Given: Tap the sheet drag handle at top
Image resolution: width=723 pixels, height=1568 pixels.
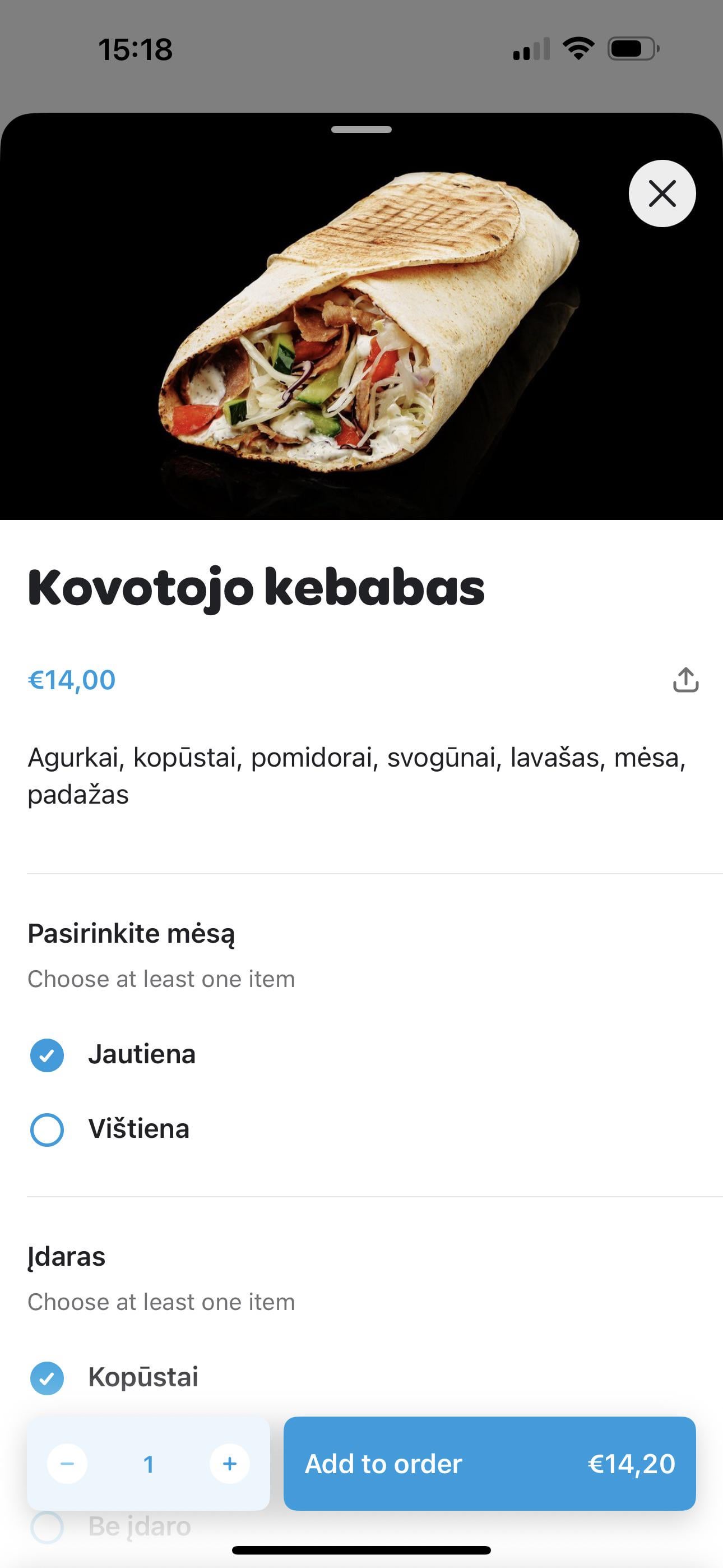Looking at the screenshot, I should click(x=361, y=130).
